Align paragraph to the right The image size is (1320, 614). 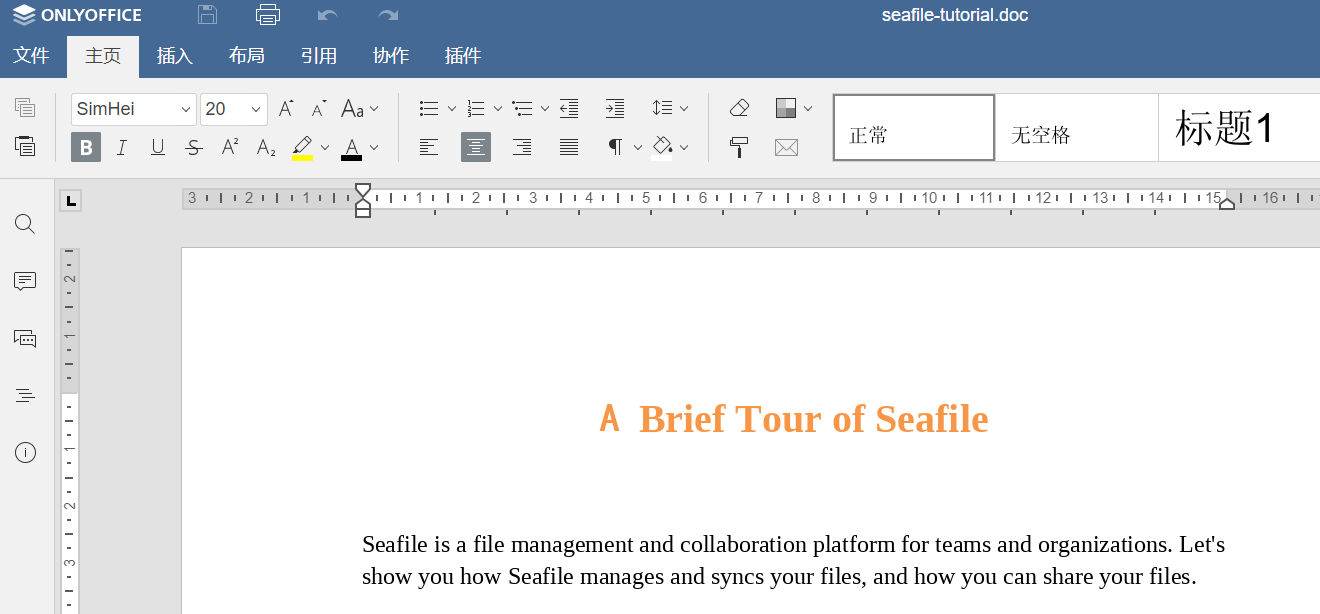click(522, 148)
